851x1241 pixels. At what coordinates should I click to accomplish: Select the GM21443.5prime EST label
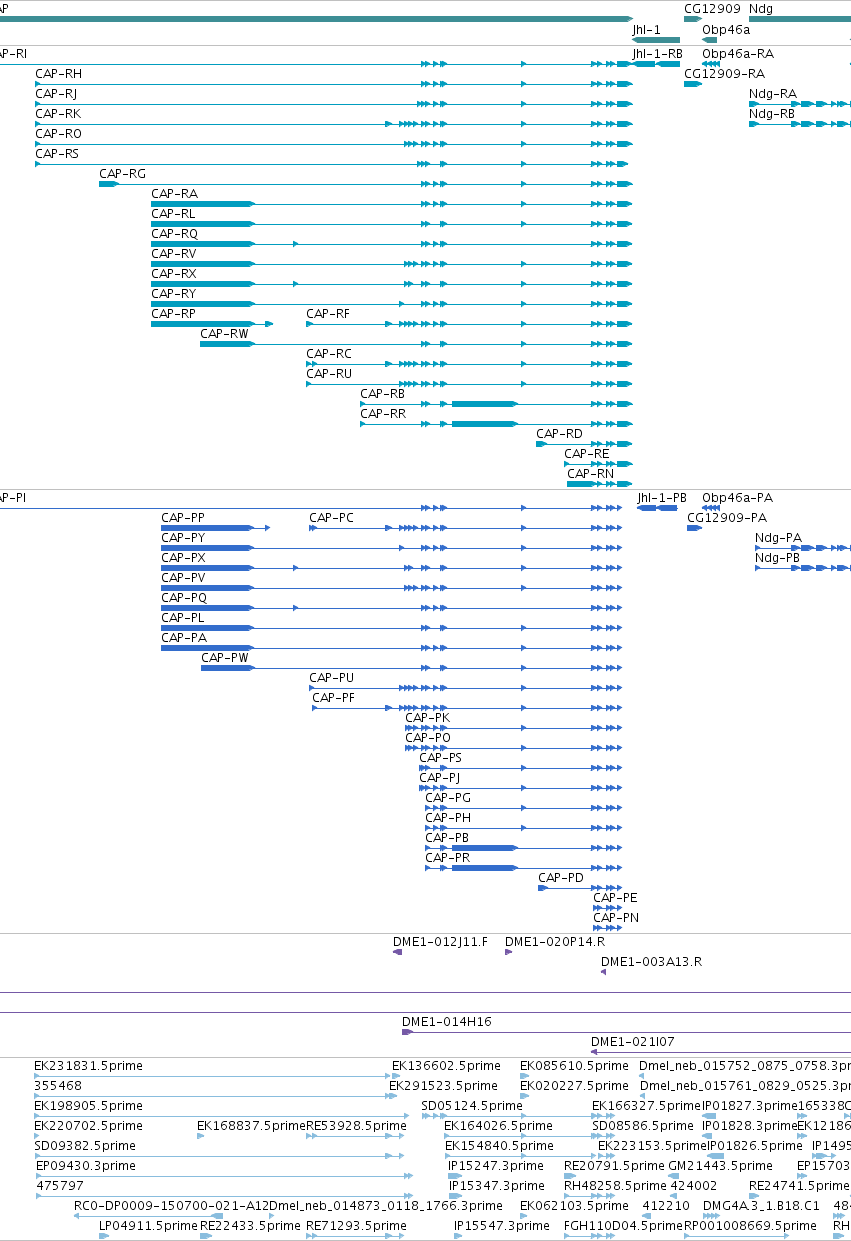(721, 1166)
